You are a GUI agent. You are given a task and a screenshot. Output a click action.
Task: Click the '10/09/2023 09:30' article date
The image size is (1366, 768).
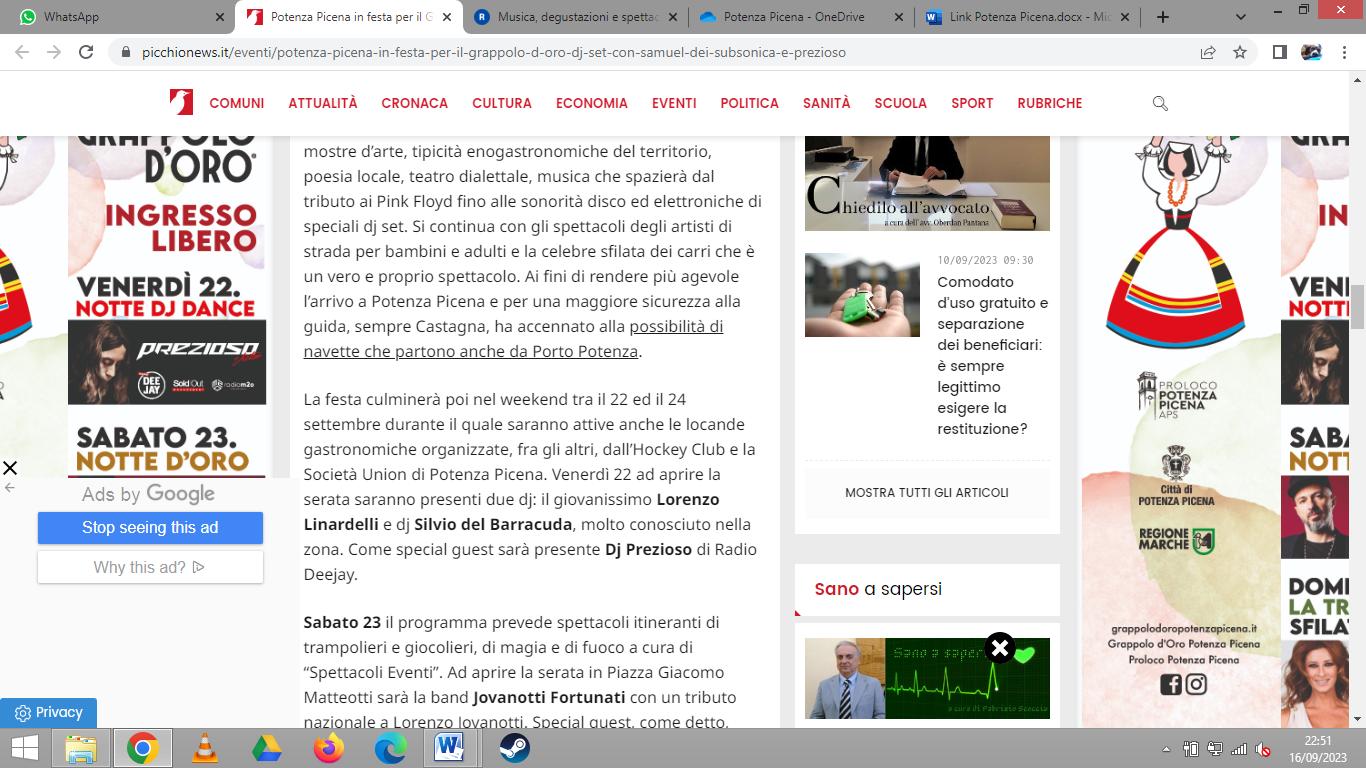point(985,260)
